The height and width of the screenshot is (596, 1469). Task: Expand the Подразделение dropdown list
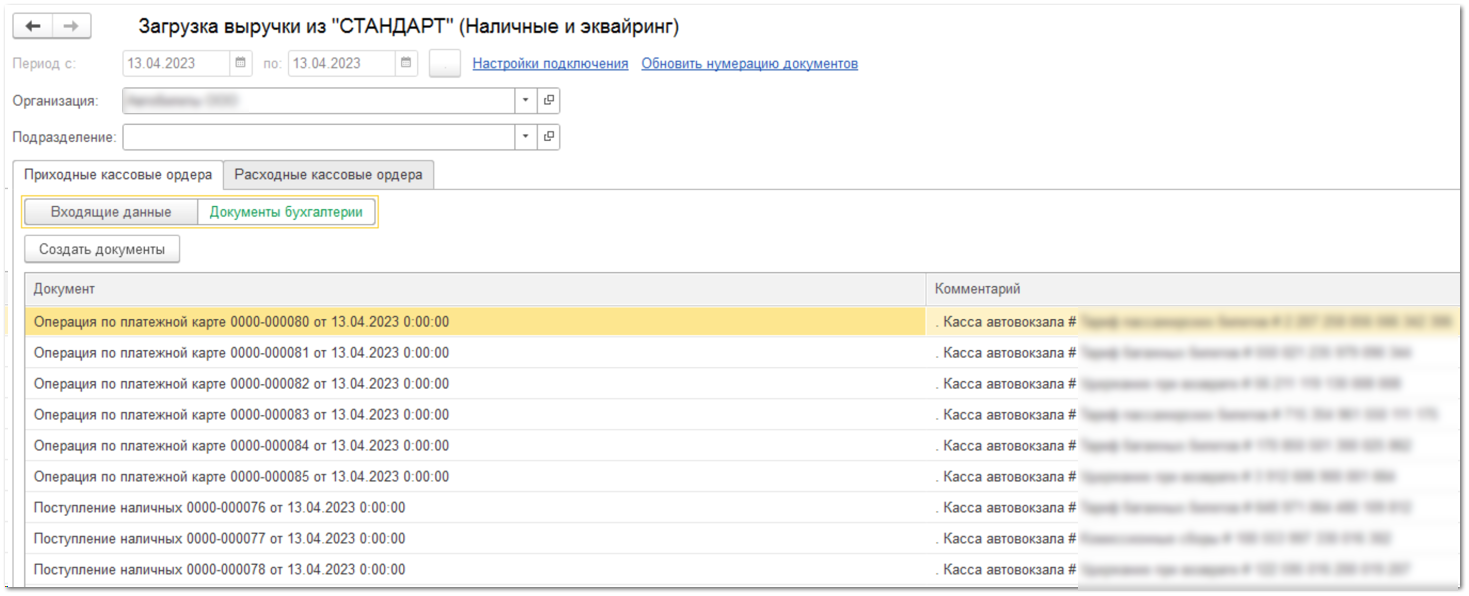coord(526,137)
